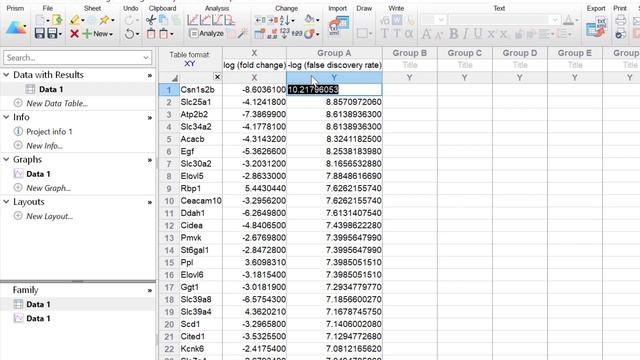
Task: Click the Table format XY cell
Action: point(190,59)
